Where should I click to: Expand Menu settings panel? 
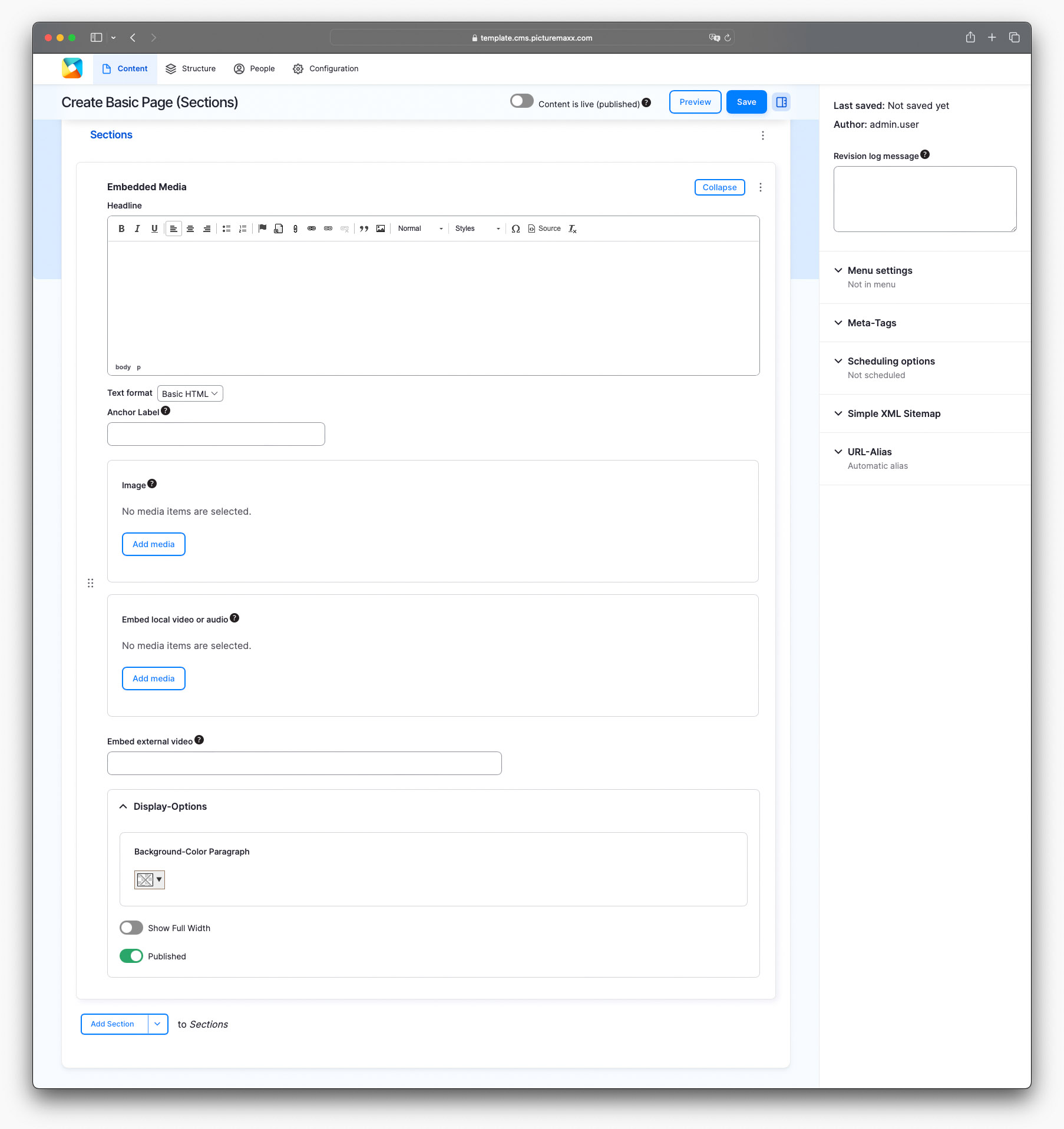click(880, 270)
